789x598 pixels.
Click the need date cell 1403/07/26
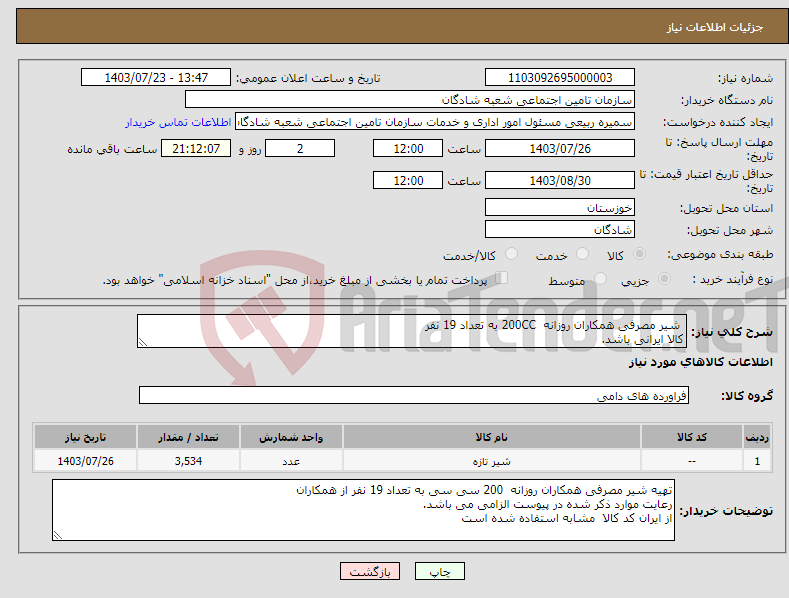(x=85, y=461)
